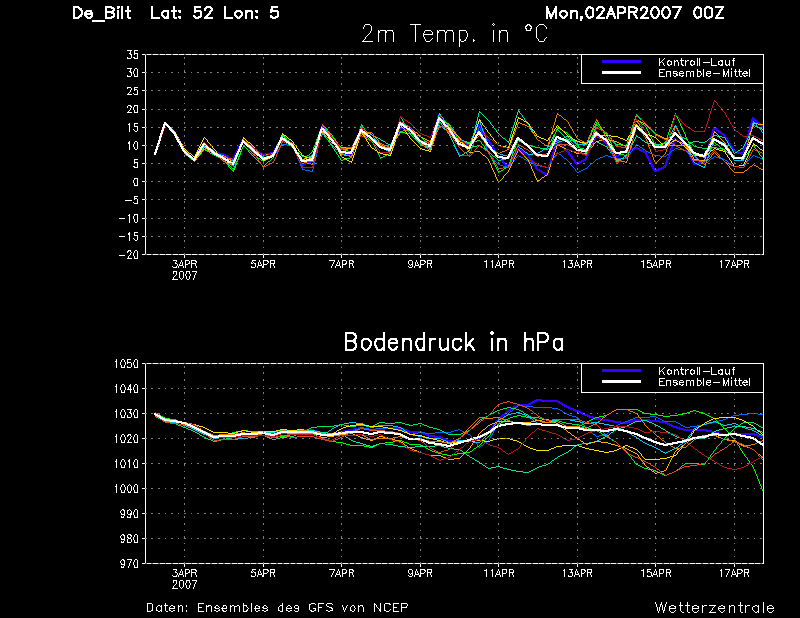The image size is (800, 618).
Task: Click the De_Bilt location label
Action: (x=102, y=13)
